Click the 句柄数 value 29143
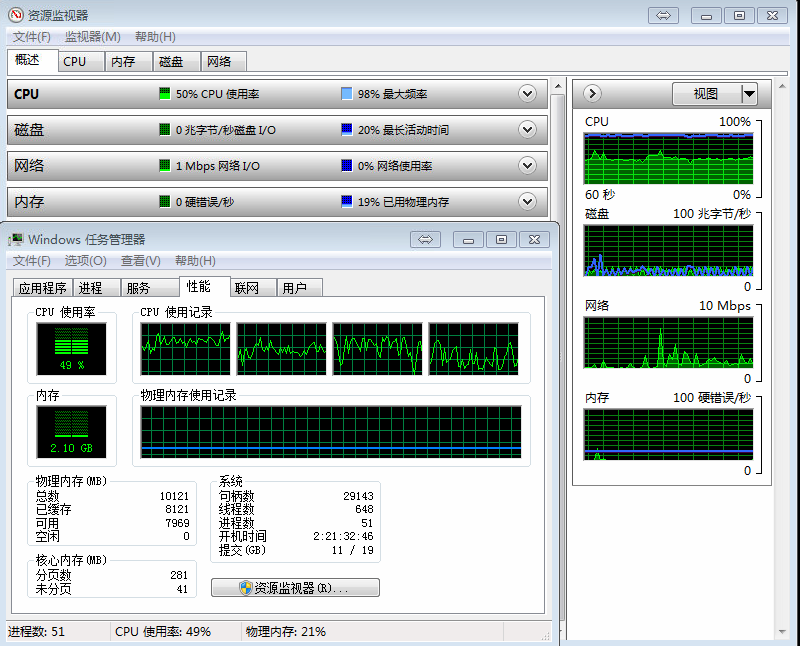 (x=358, y=496)
